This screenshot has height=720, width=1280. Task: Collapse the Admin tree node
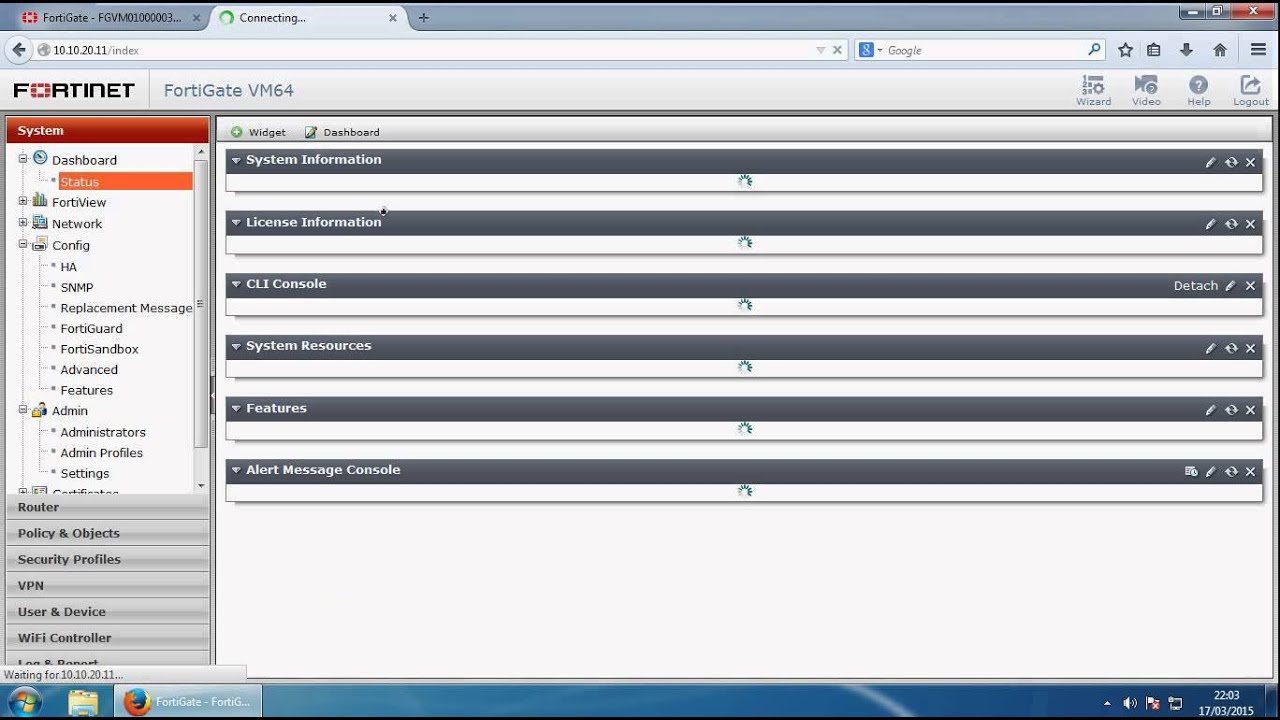click(x=23, y=410)
